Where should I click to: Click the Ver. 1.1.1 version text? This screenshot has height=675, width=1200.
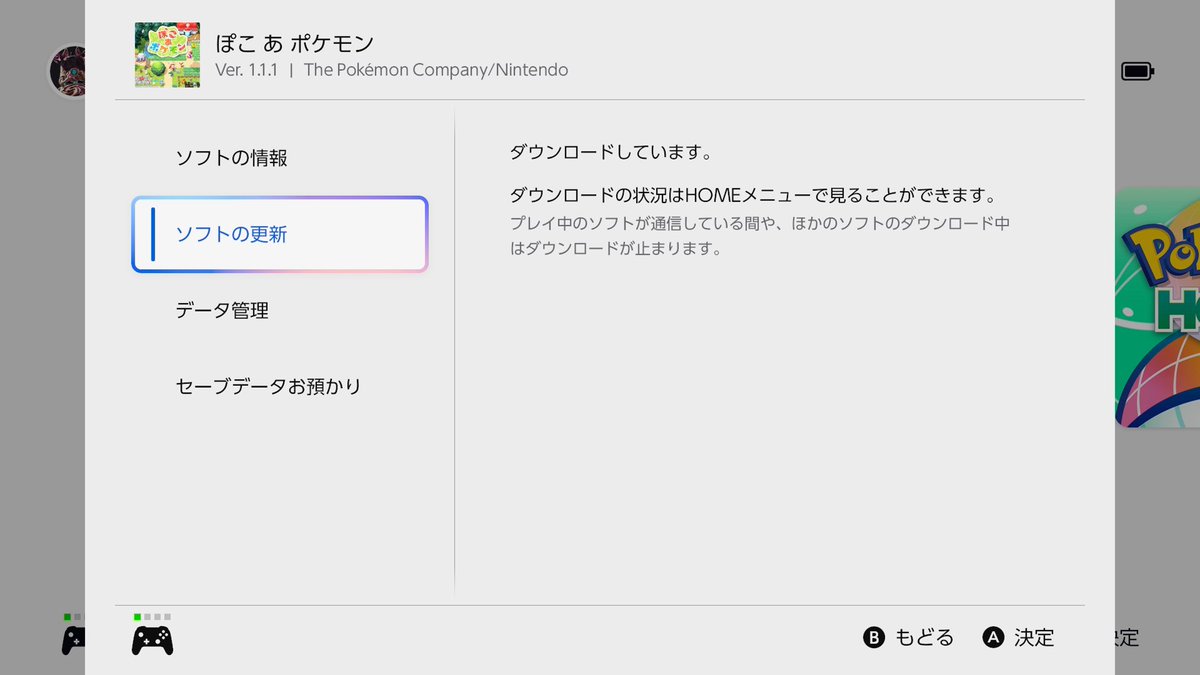(246, 71)
